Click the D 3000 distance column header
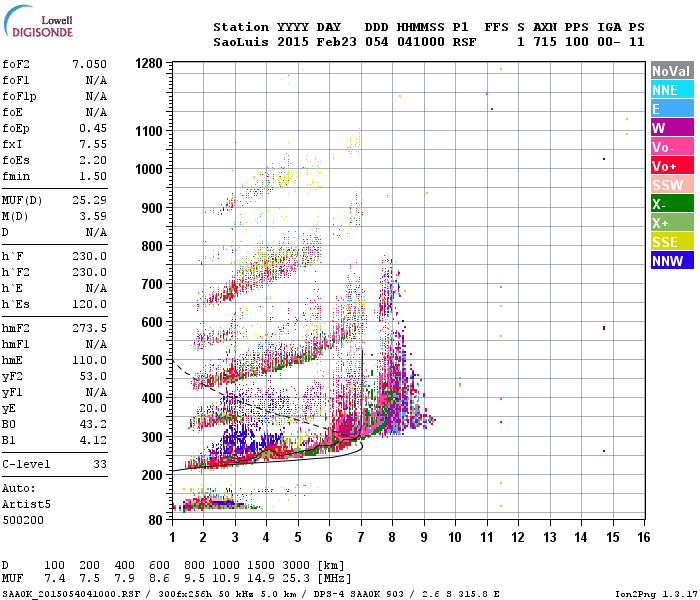 click(296, 566)
